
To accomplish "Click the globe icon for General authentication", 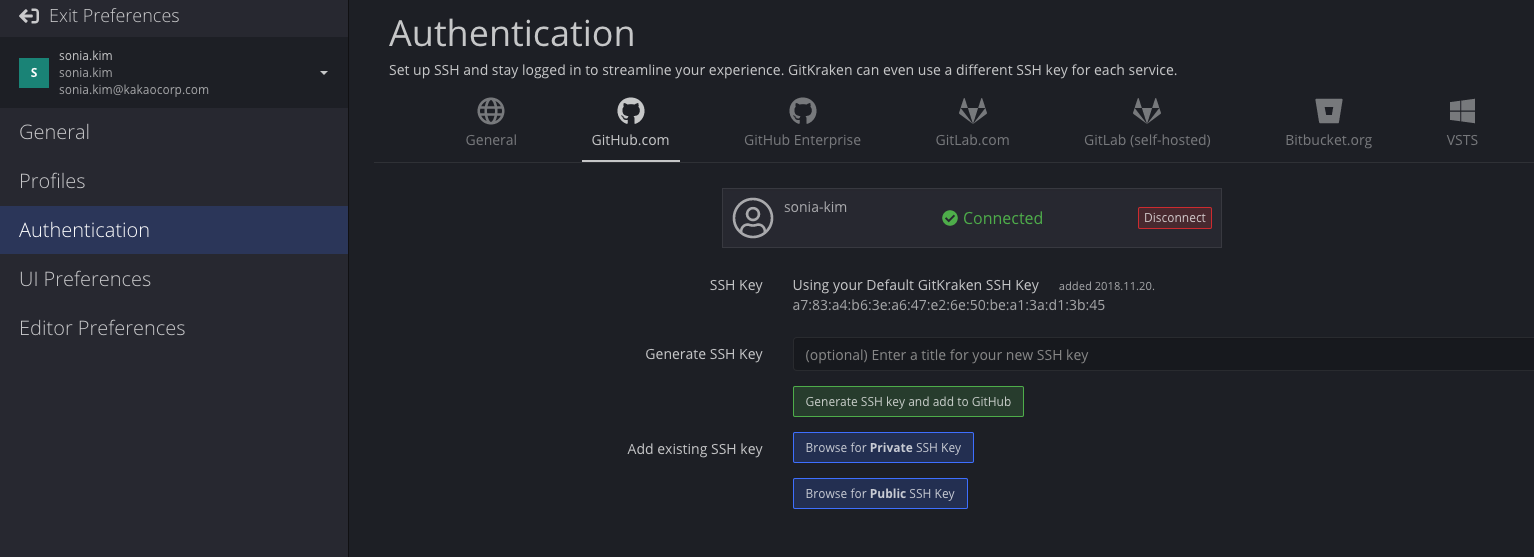I will [x=491, y=110].
